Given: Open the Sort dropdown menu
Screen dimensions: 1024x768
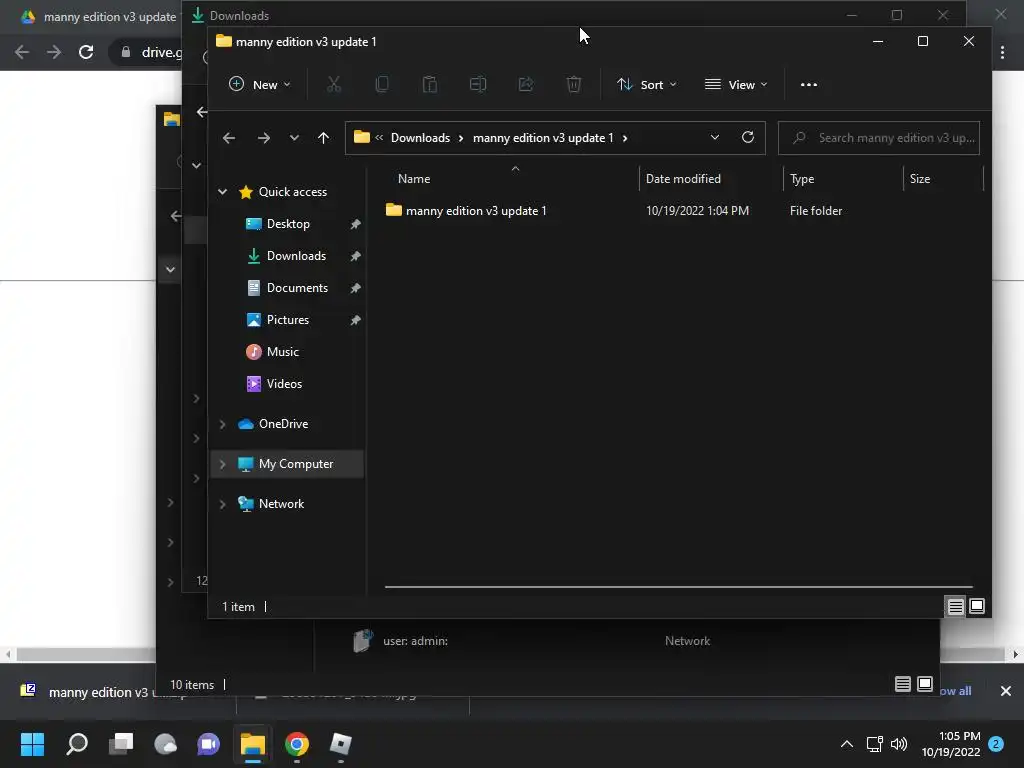Looking at the screenshot, I should [647, 84].
